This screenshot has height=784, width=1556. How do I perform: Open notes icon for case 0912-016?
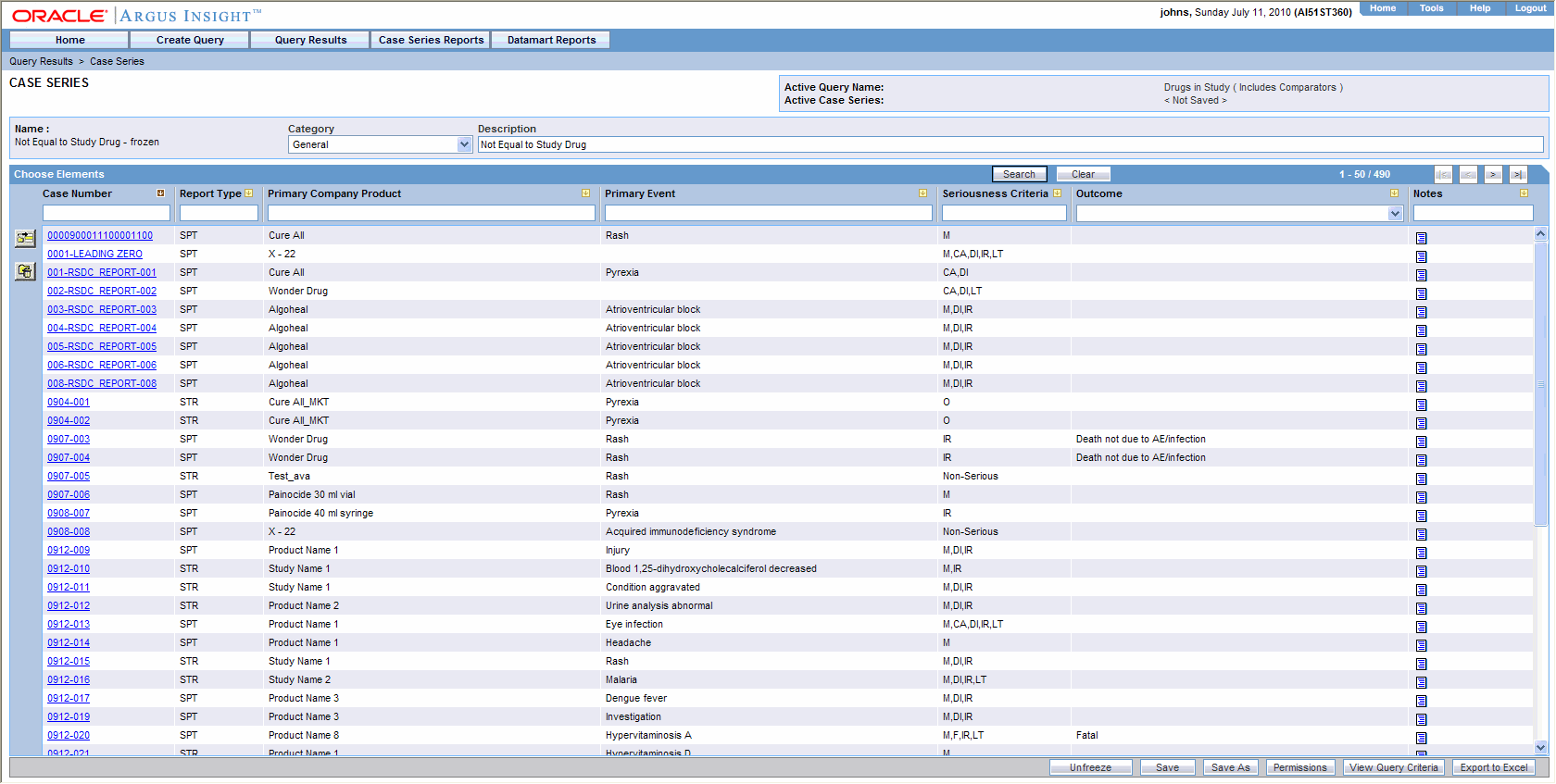1422,682
